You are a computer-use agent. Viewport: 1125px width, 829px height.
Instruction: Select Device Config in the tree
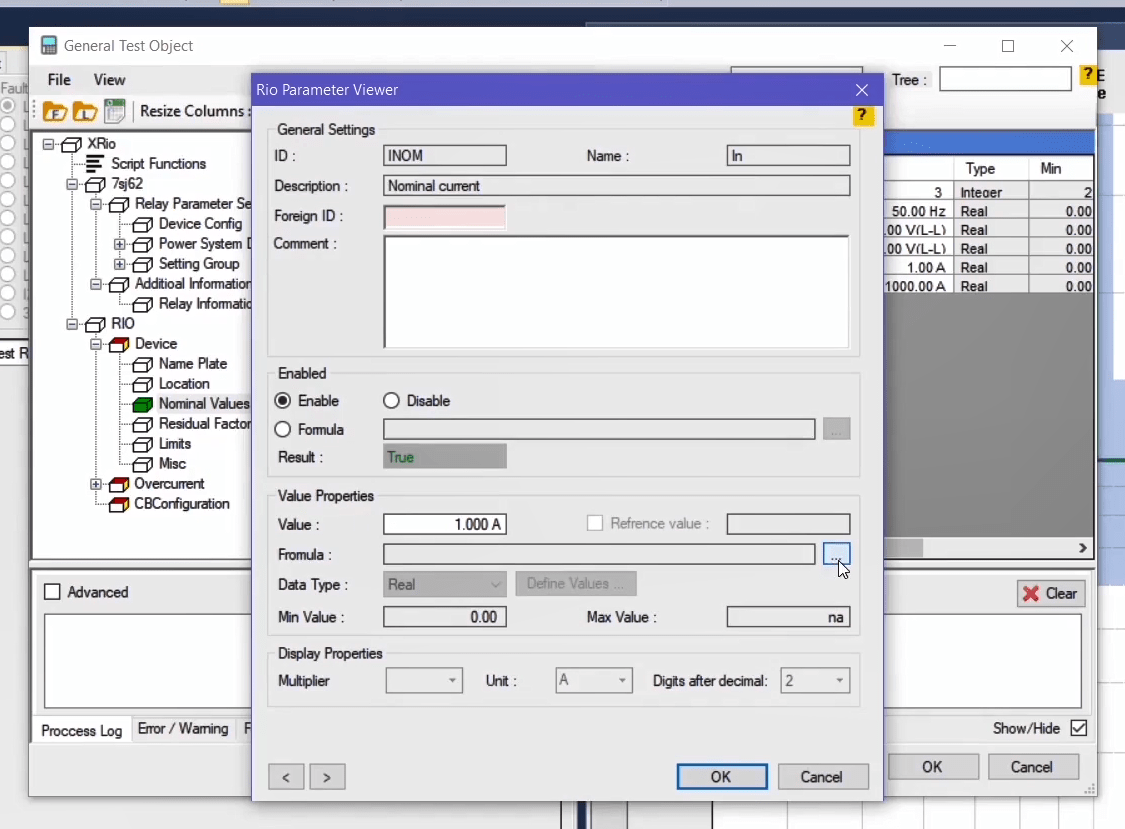[x=200, y=224]
